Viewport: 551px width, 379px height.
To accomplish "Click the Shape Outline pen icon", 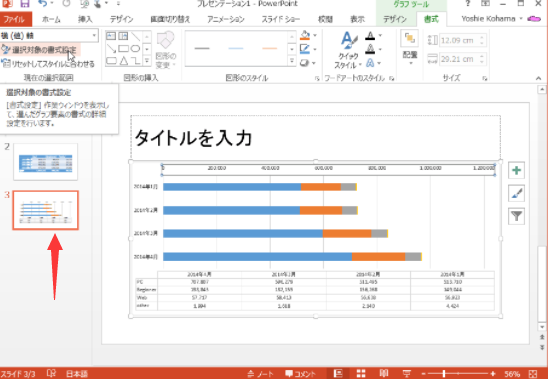I will pyautogui.click(x=305, y=49).
